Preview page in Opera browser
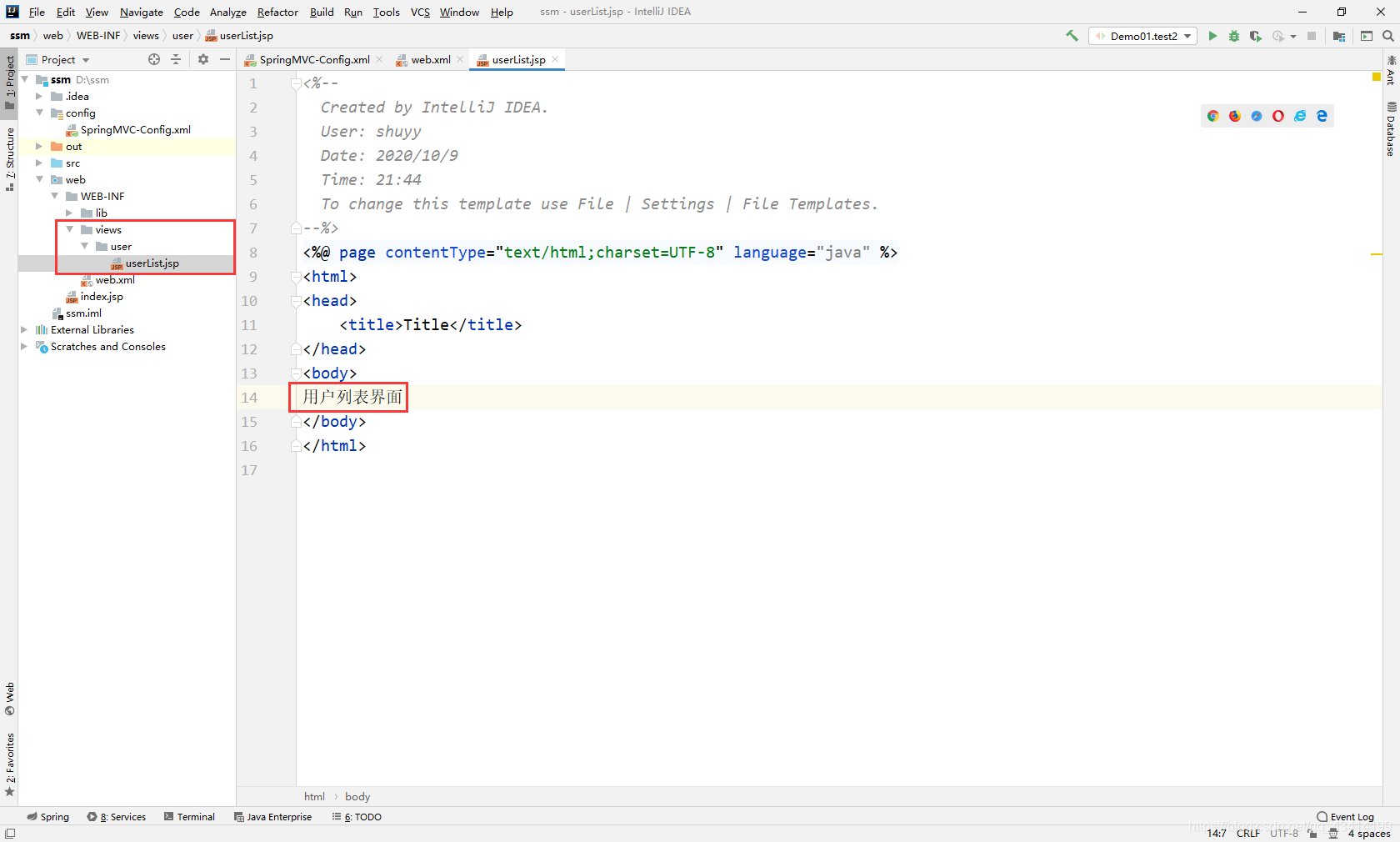The width and height of the screenshot is (1400, 842). (1278, 116)
